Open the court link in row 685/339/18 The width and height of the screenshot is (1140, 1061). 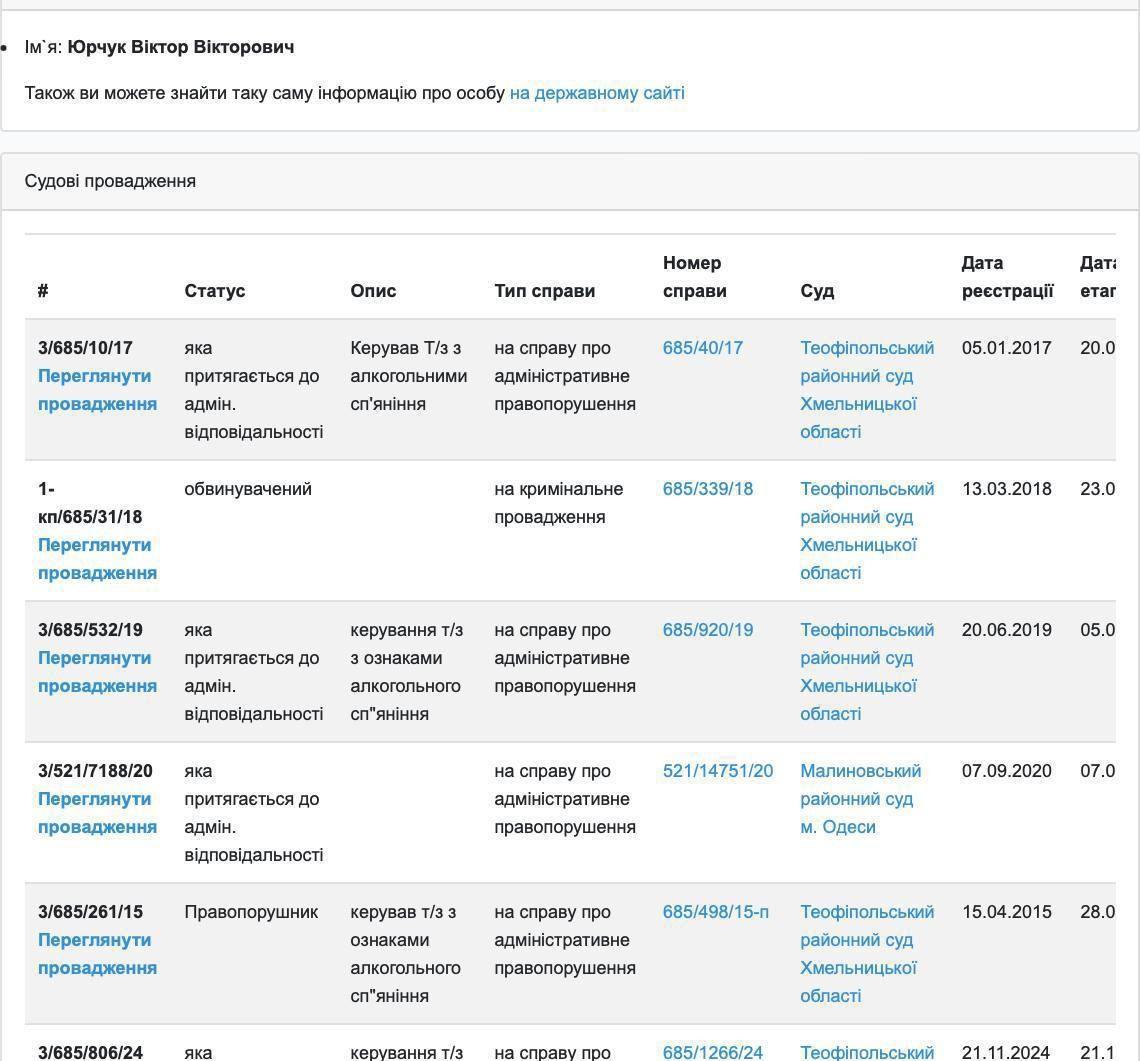tap(867, 531)
